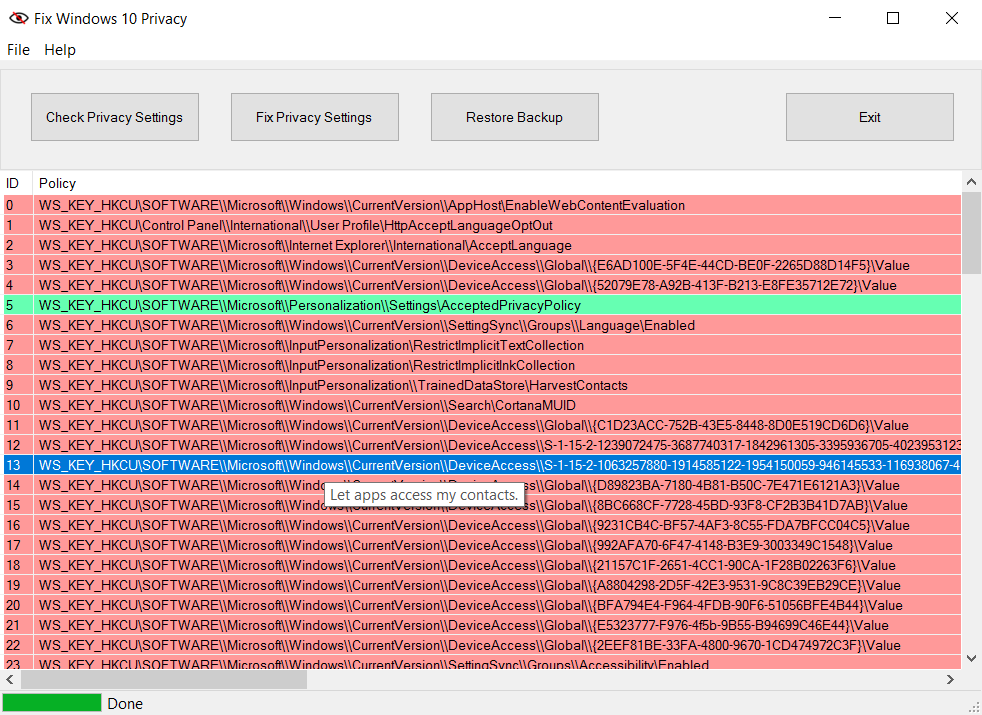Click the horizontal scrollbar right arrow
The height and width of the screenshot is (715, 982).
click(x=951, y=679)
